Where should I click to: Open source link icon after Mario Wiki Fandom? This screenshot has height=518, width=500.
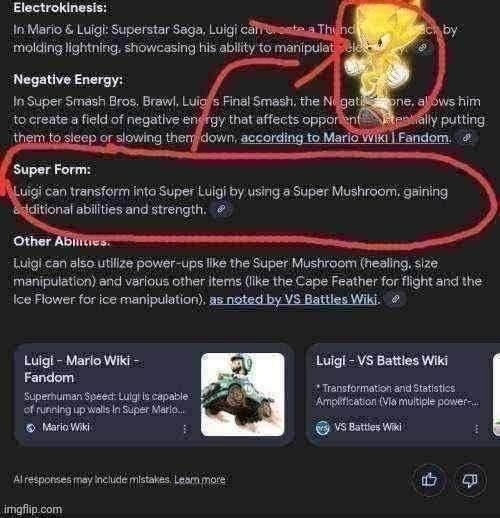pyautogui.click(x=468, y=137)
